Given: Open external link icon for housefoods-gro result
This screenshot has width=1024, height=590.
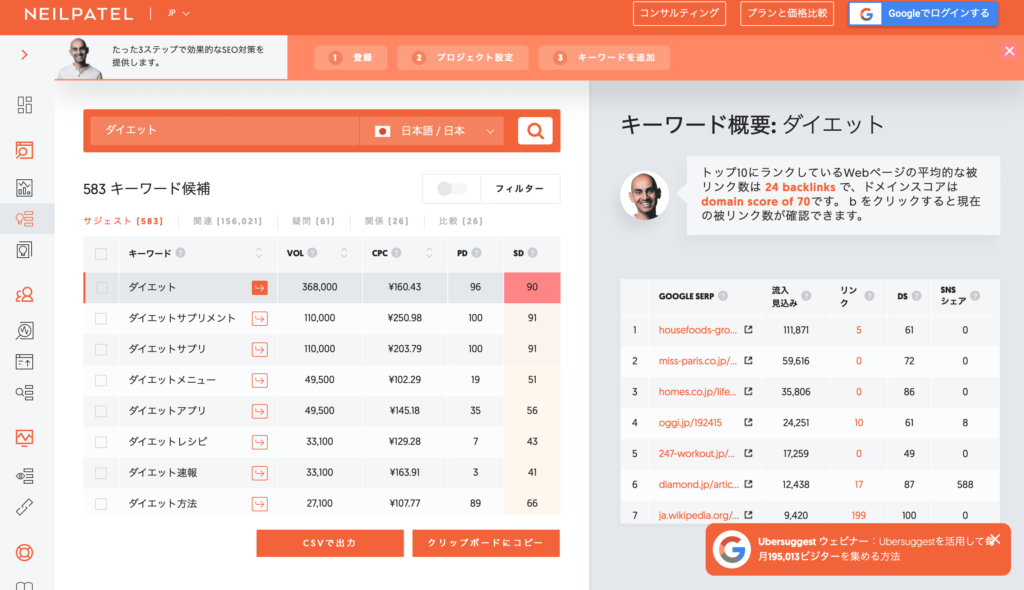Looking at the screenshot, I should tap(748, 330).
